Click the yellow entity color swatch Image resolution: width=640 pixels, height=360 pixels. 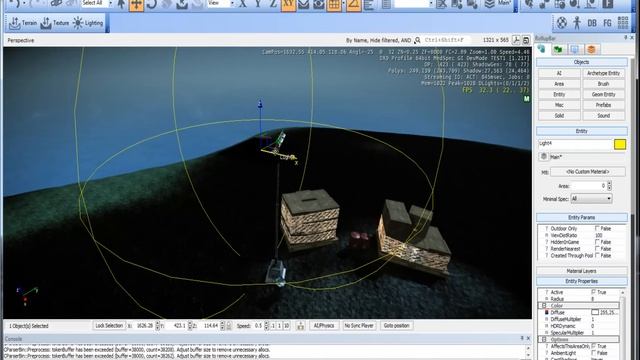(620, 144)
